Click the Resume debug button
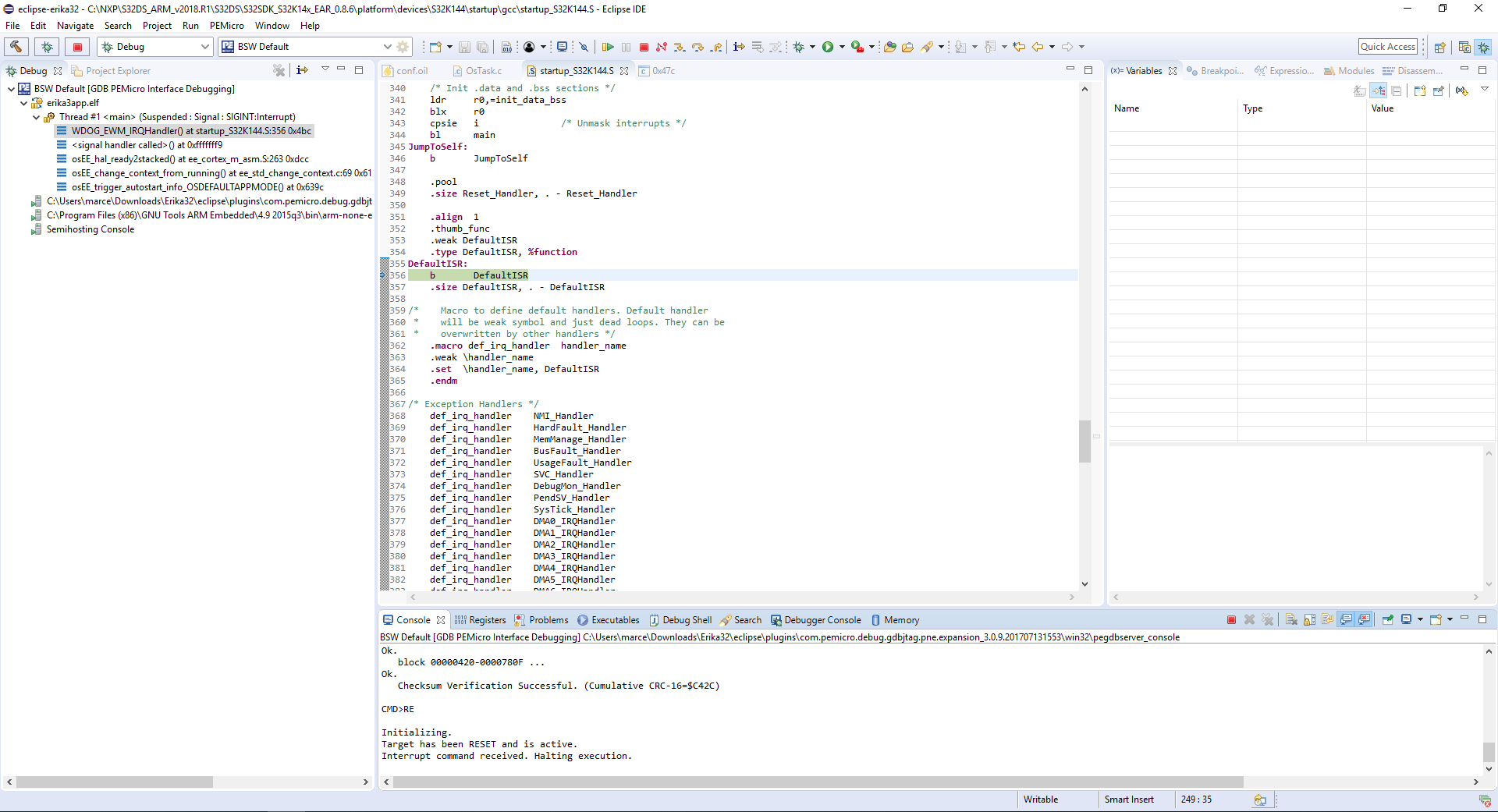 (x=608, y=47)
